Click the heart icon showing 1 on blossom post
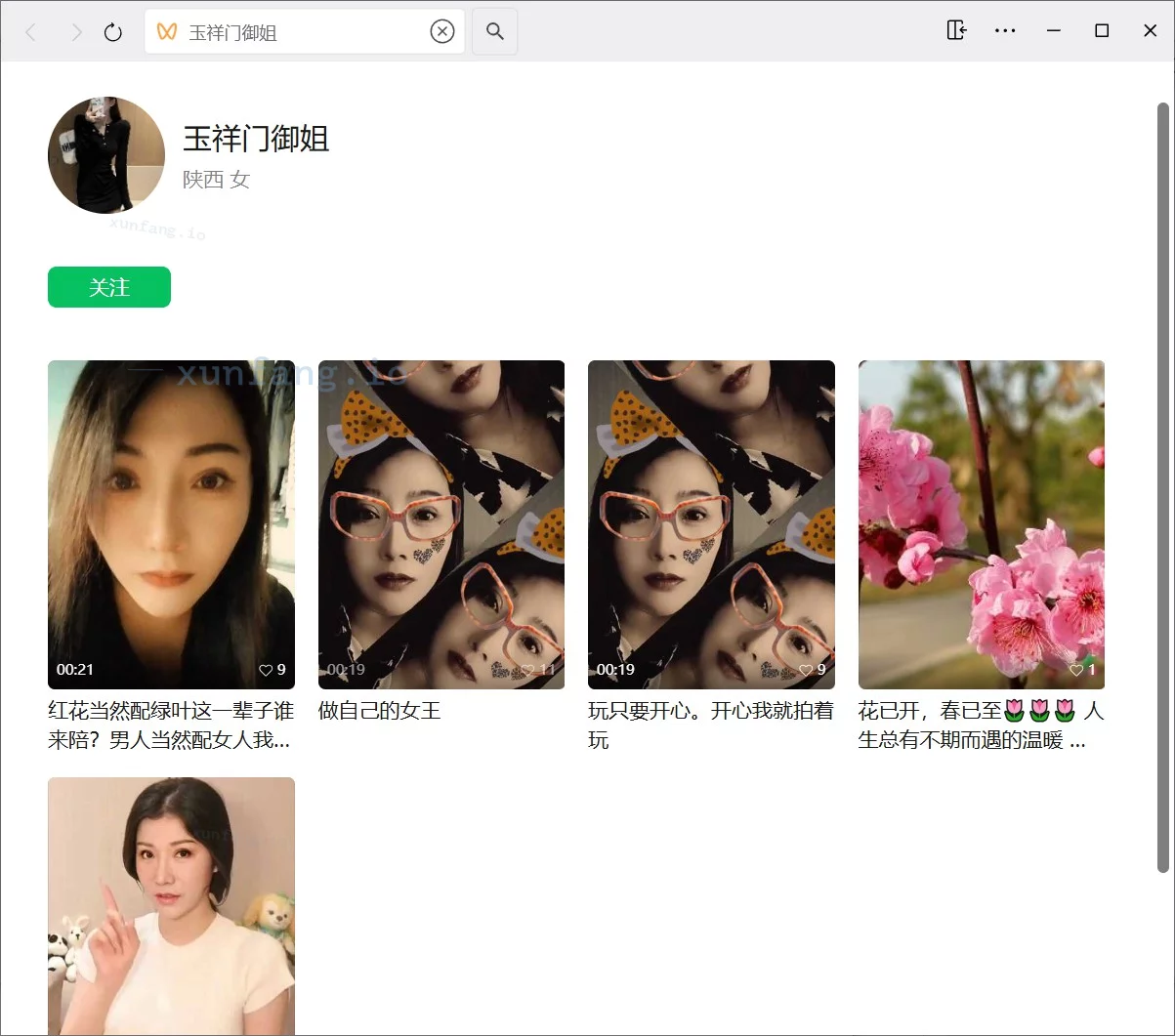The width and height of the screenshot is (1175, 1036). pos(1076,670)
